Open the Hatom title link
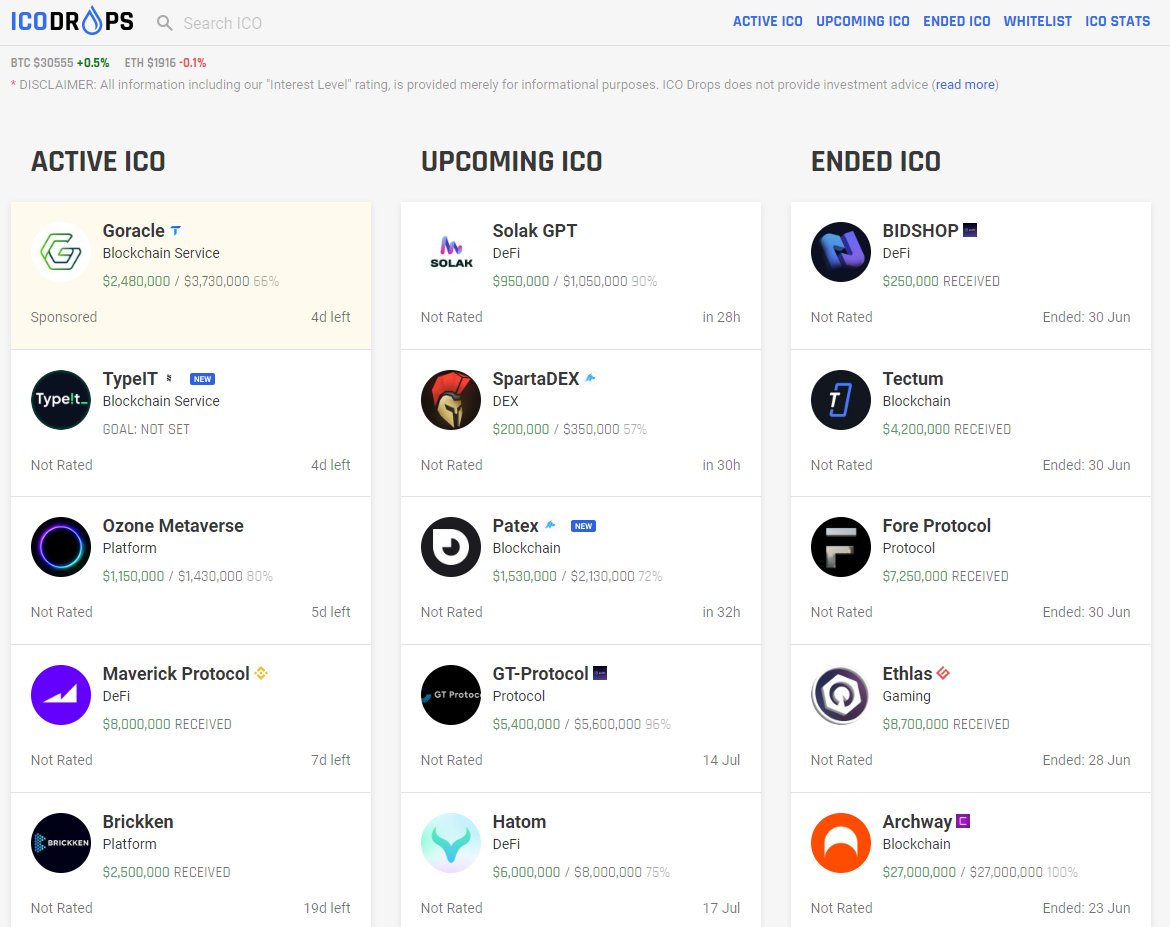 click(519, 822)
